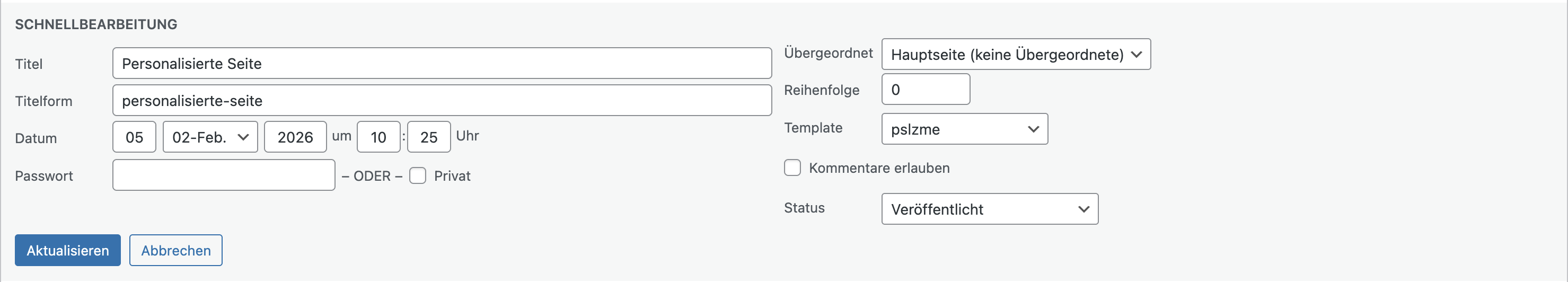Image resolution: width=1568 pixels, height=282 pixels.
Task: Open the Status dropdown showing Veröffentlicht
Action: pyautogui.click(x=989, y=209)
